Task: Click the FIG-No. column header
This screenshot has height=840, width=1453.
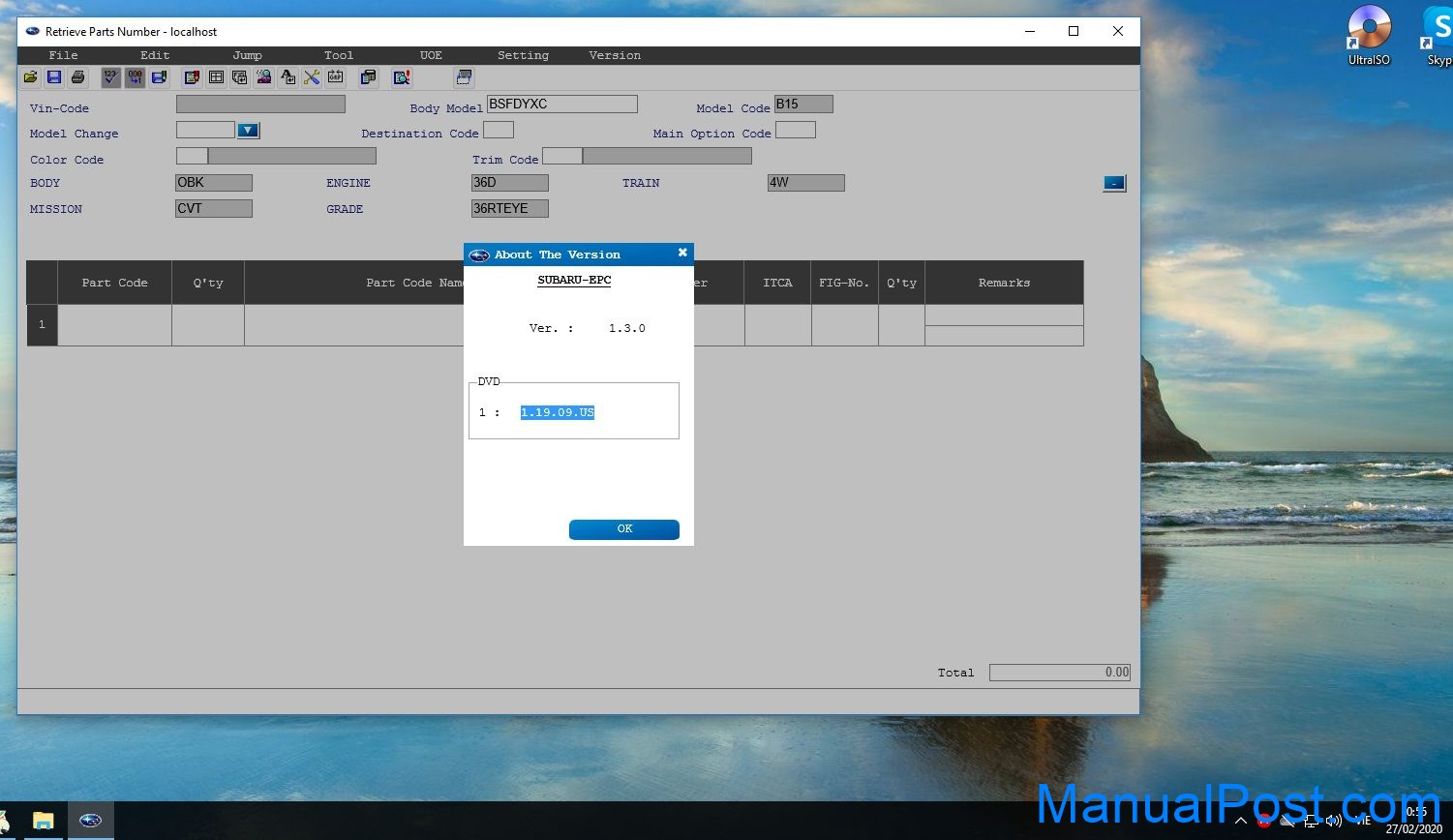Action: point(845,283)
